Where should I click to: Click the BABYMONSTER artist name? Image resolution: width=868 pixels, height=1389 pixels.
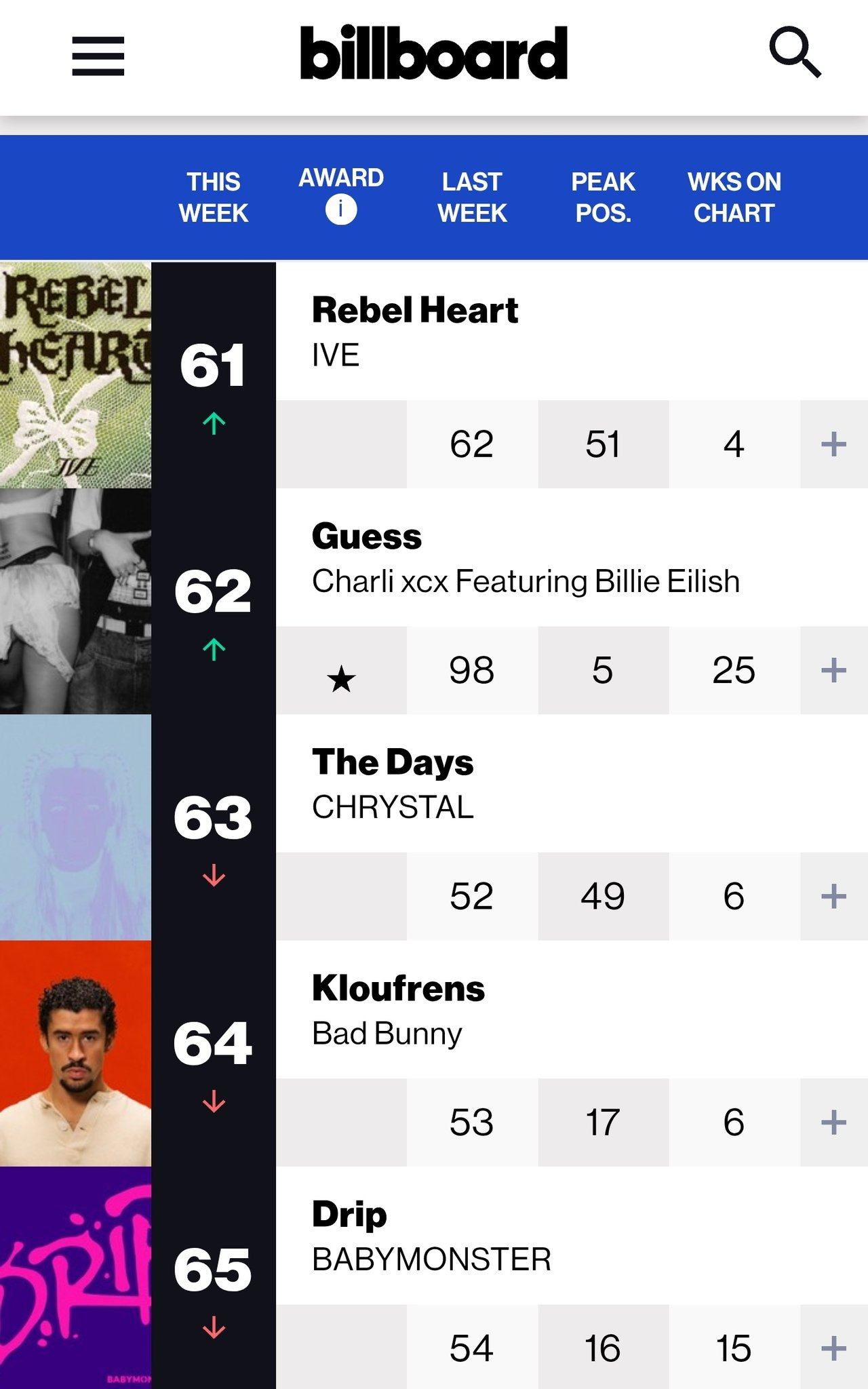tap(431, 1259)
